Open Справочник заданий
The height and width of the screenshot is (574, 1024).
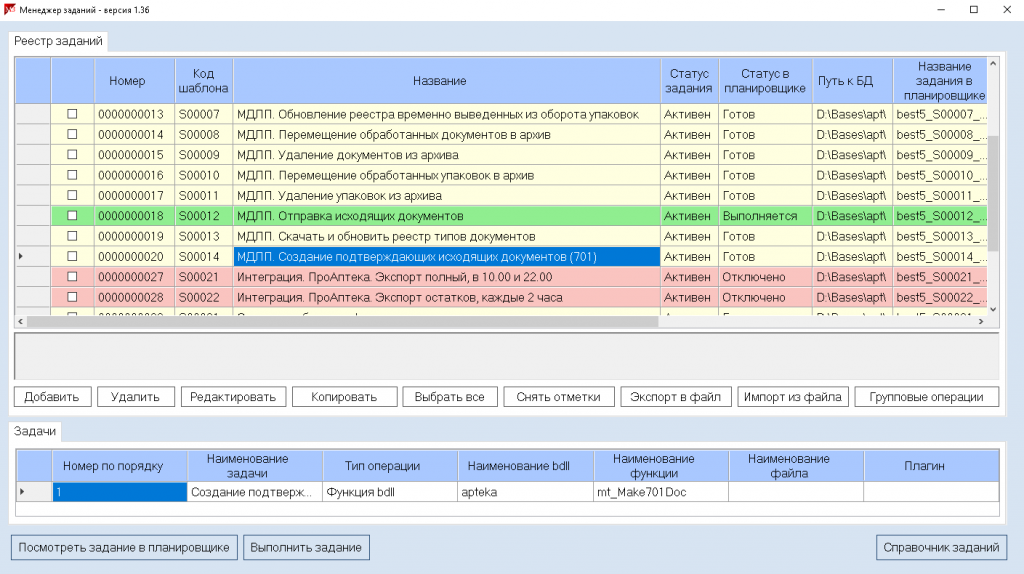click(940, 547)
